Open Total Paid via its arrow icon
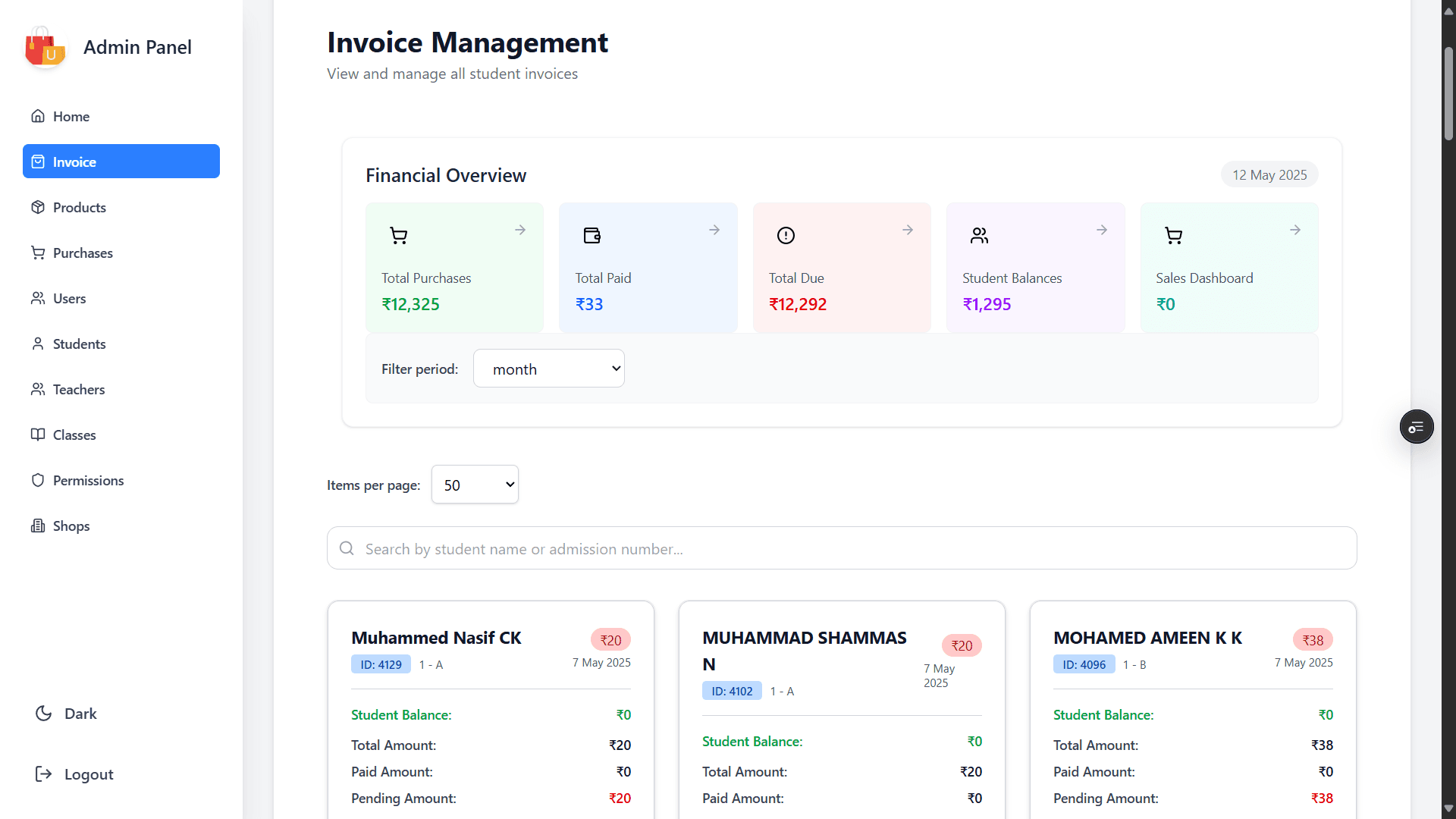Image resolution: width=1456 pixels, height=819 pixels. 714,230
